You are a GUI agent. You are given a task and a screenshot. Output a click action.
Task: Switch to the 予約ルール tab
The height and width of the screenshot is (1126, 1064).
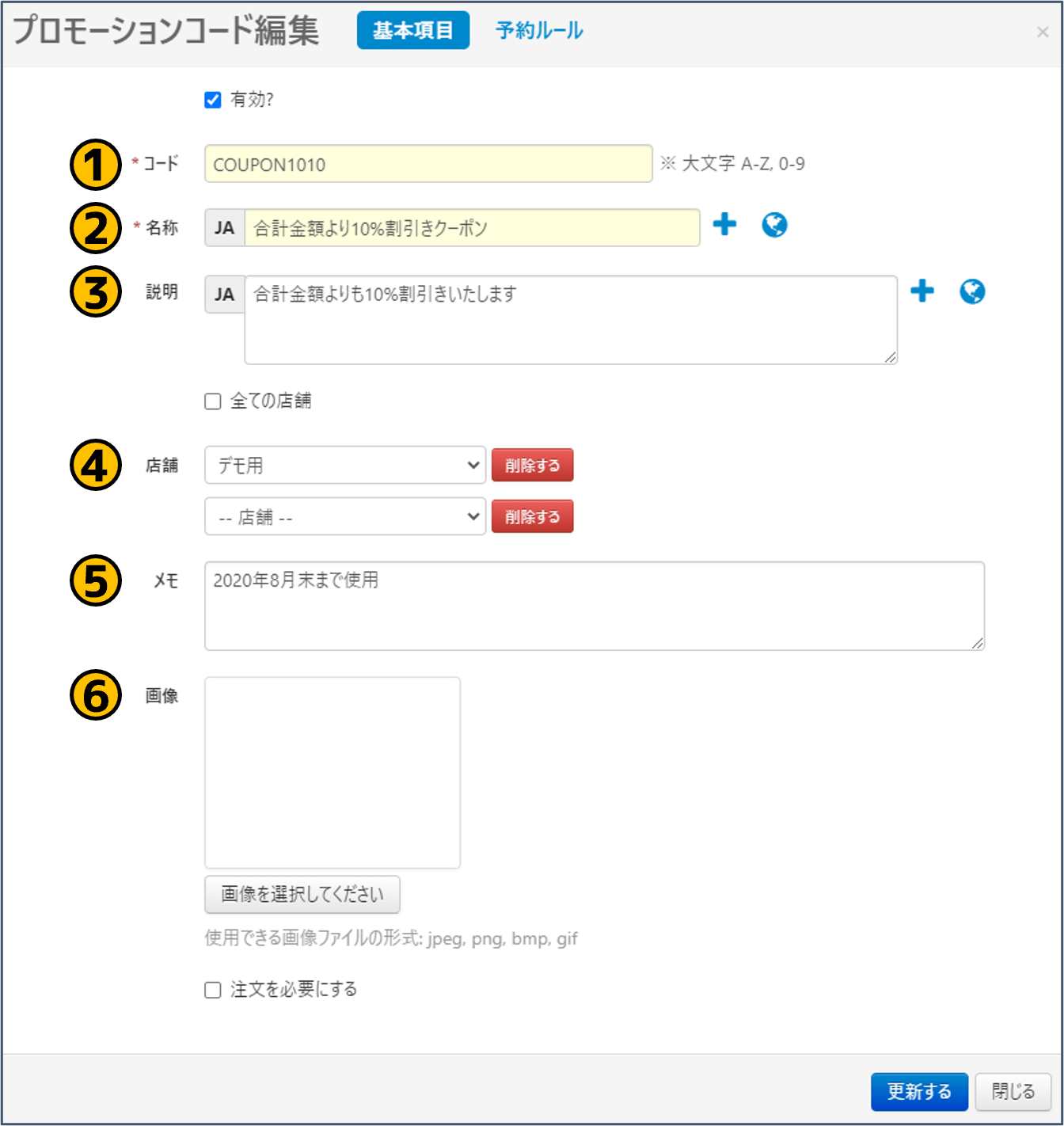click(539, 30)
